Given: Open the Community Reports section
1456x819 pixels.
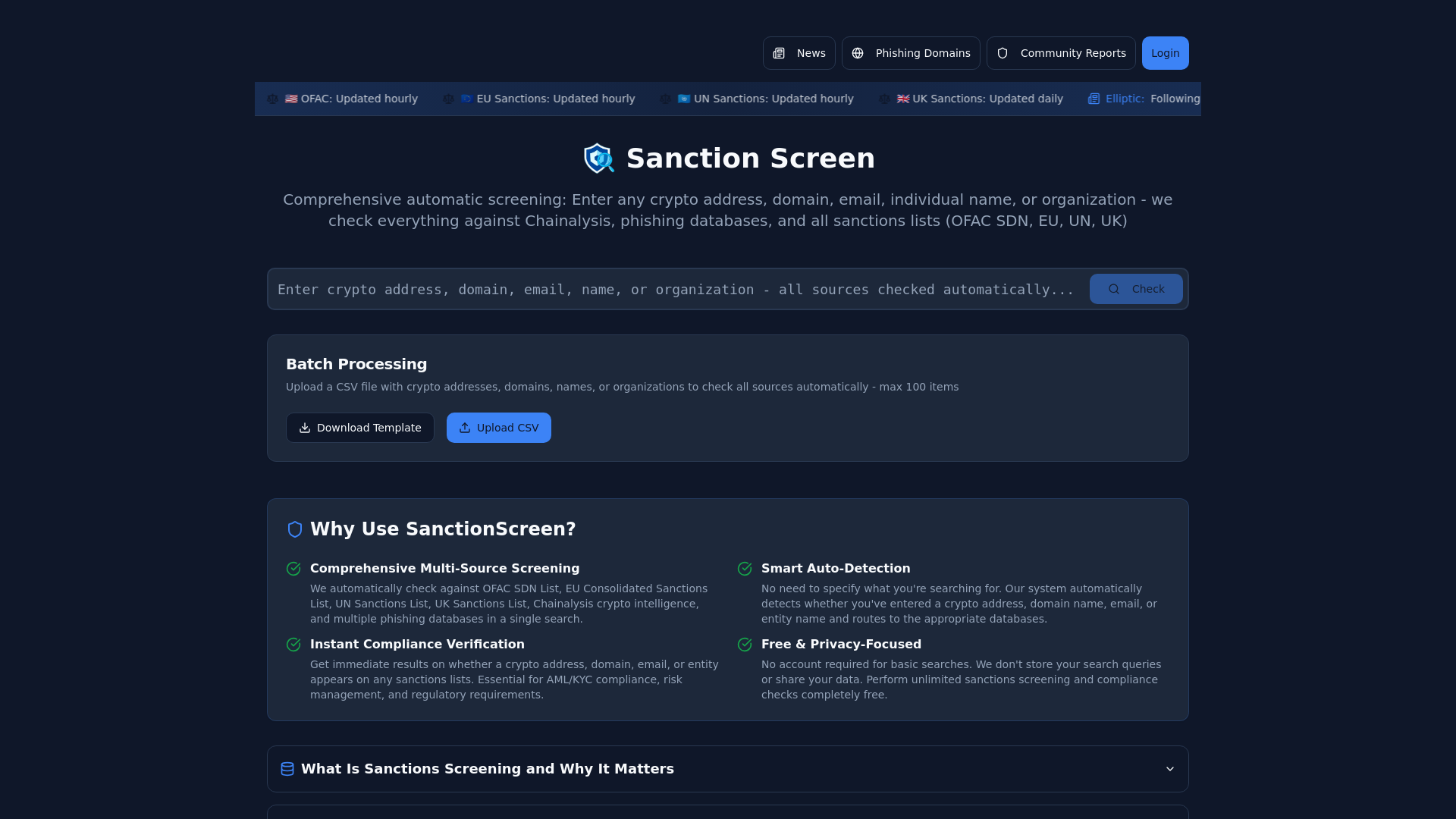Looking at the screenshot, I should coord(1061,53).
